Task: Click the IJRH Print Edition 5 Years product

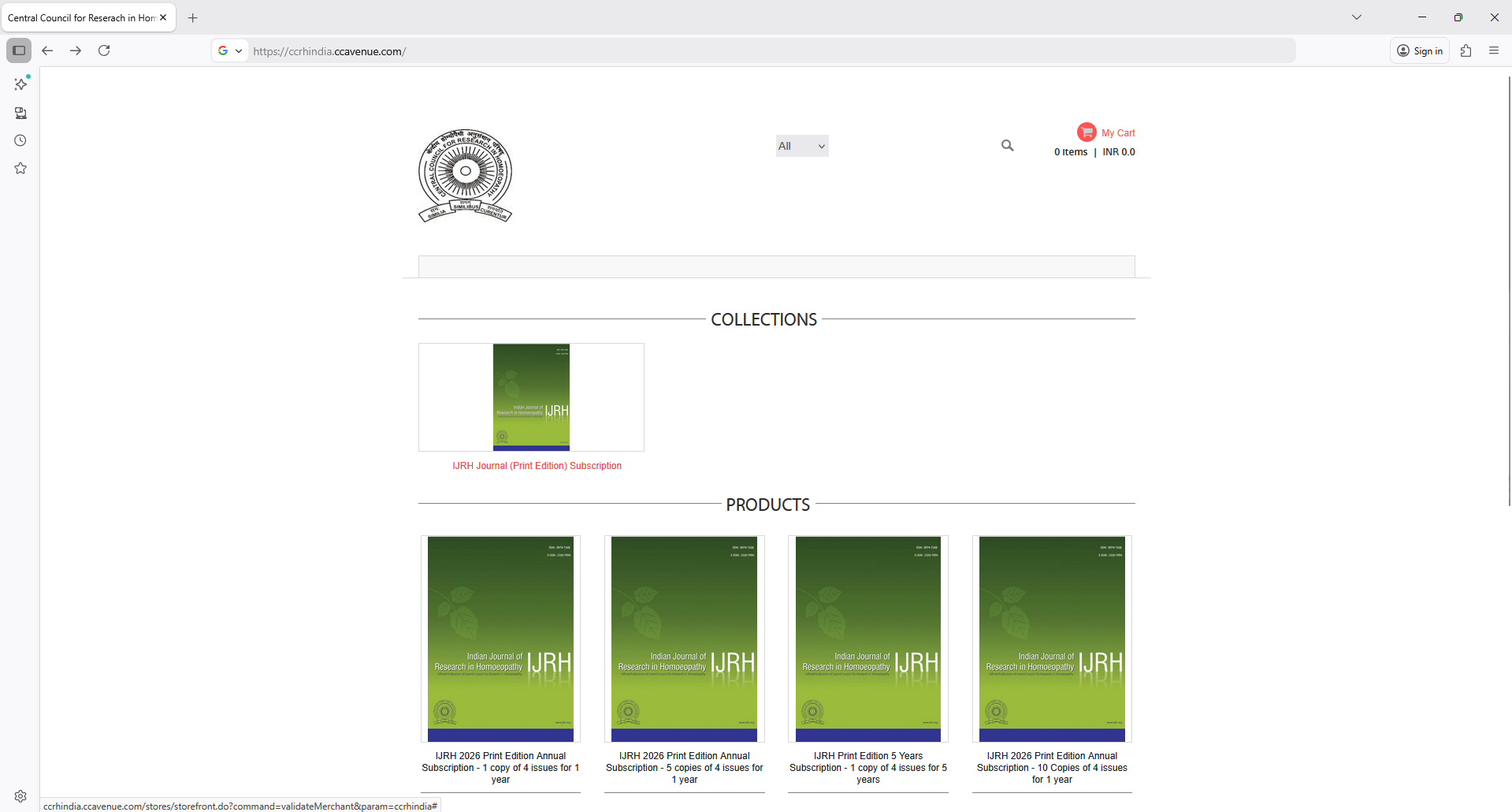Action: click(x=867, y=767)
